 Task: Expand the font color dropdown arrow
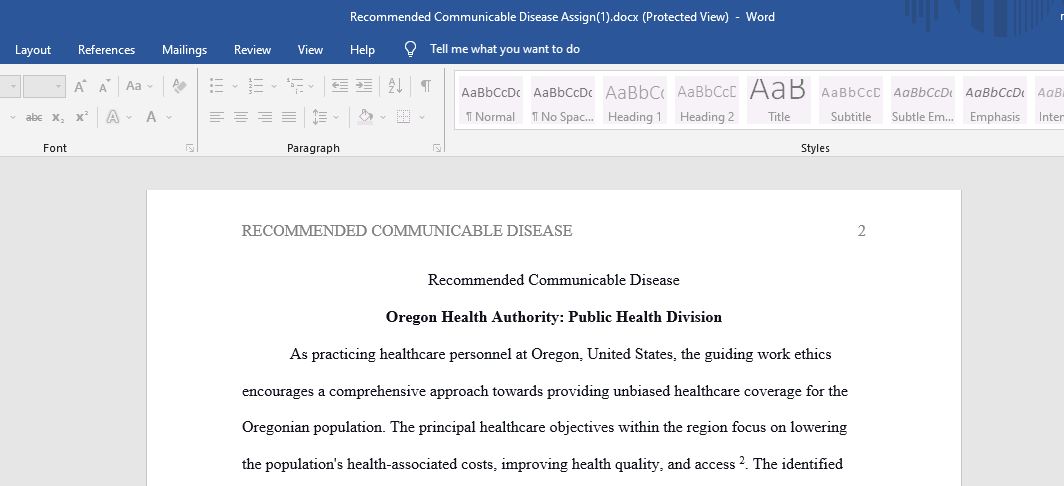(x=168, y=117)
